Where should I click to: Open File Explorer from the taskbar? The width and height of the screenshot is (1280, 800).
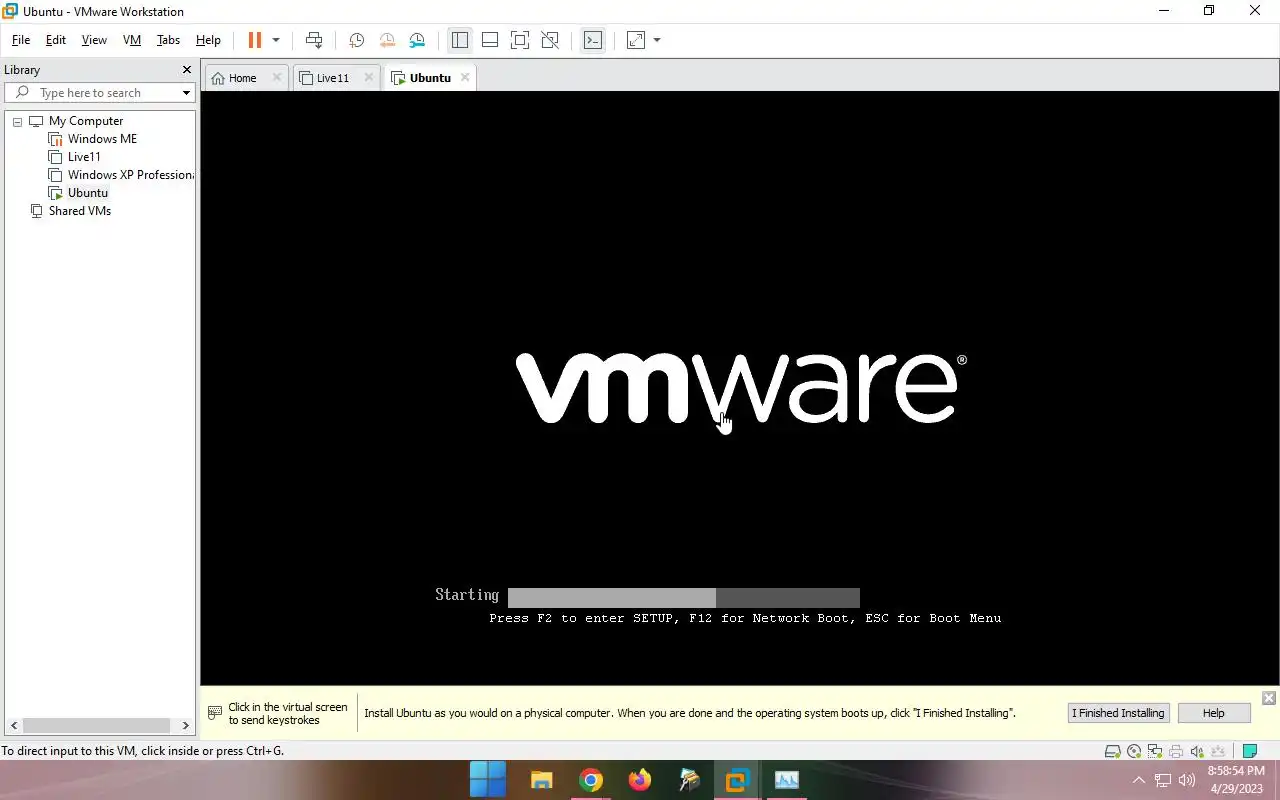click(541, 780)
